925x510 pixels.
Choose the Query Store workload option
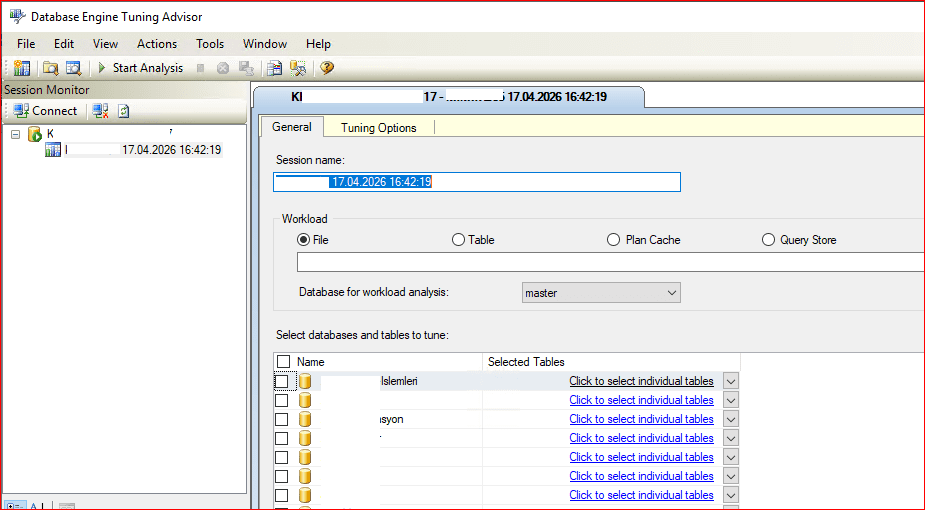pyautogui.click(x=769, y=240)
